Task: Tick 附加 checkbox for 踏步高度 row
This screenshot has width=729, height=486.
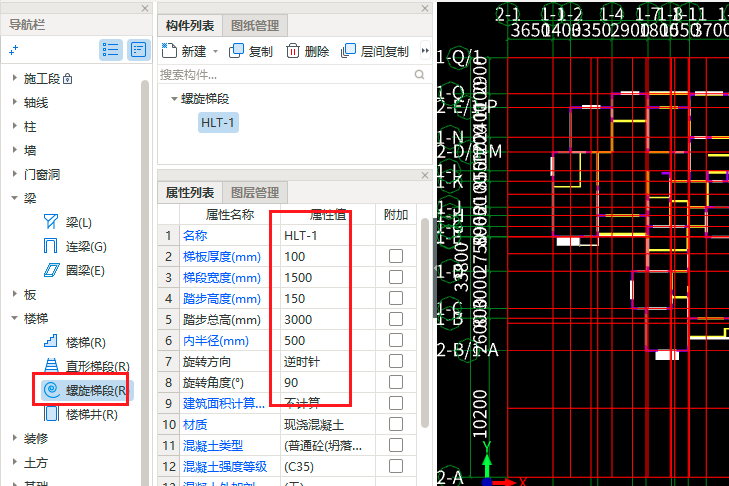Action: point(396,298)
